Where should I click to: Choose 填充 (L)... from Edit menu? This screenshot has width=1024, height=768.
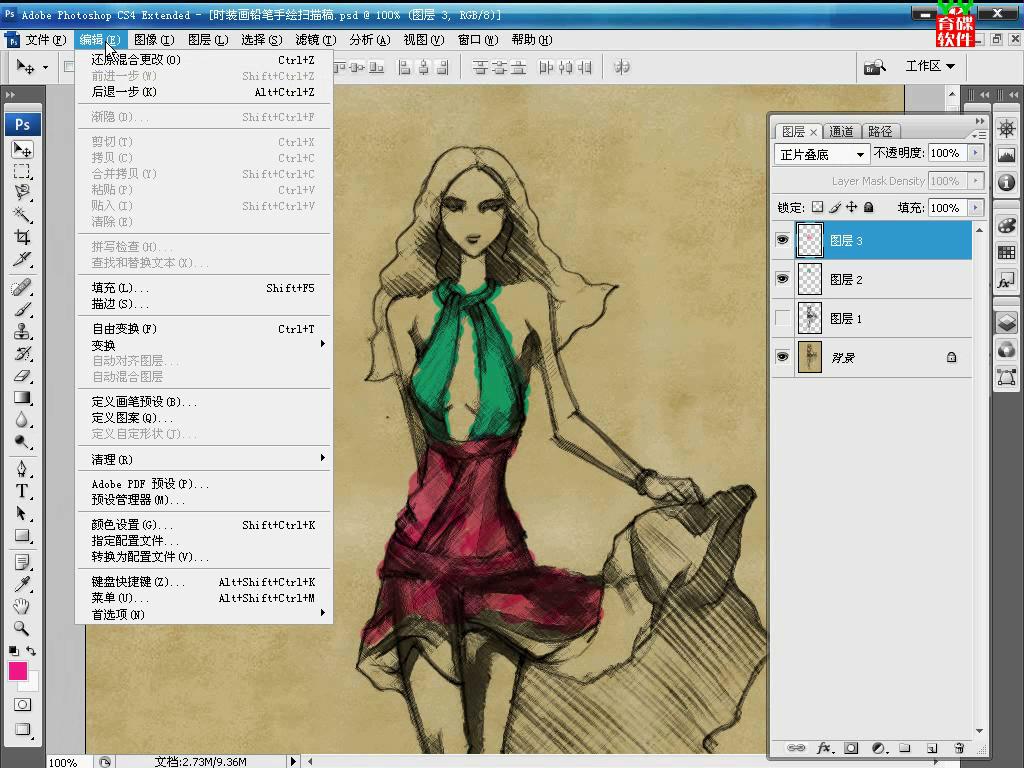pos(203,287)
